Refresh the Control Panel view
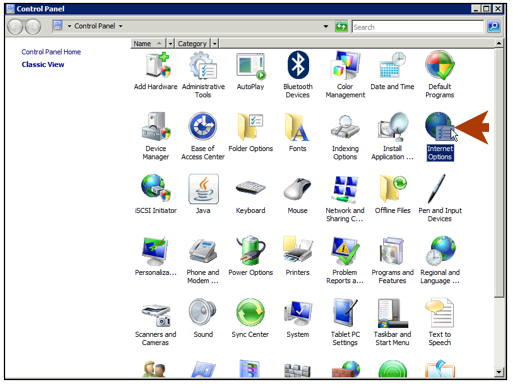Screen dimensions: 513x386 pyautogui.click(x=341, y=27)
